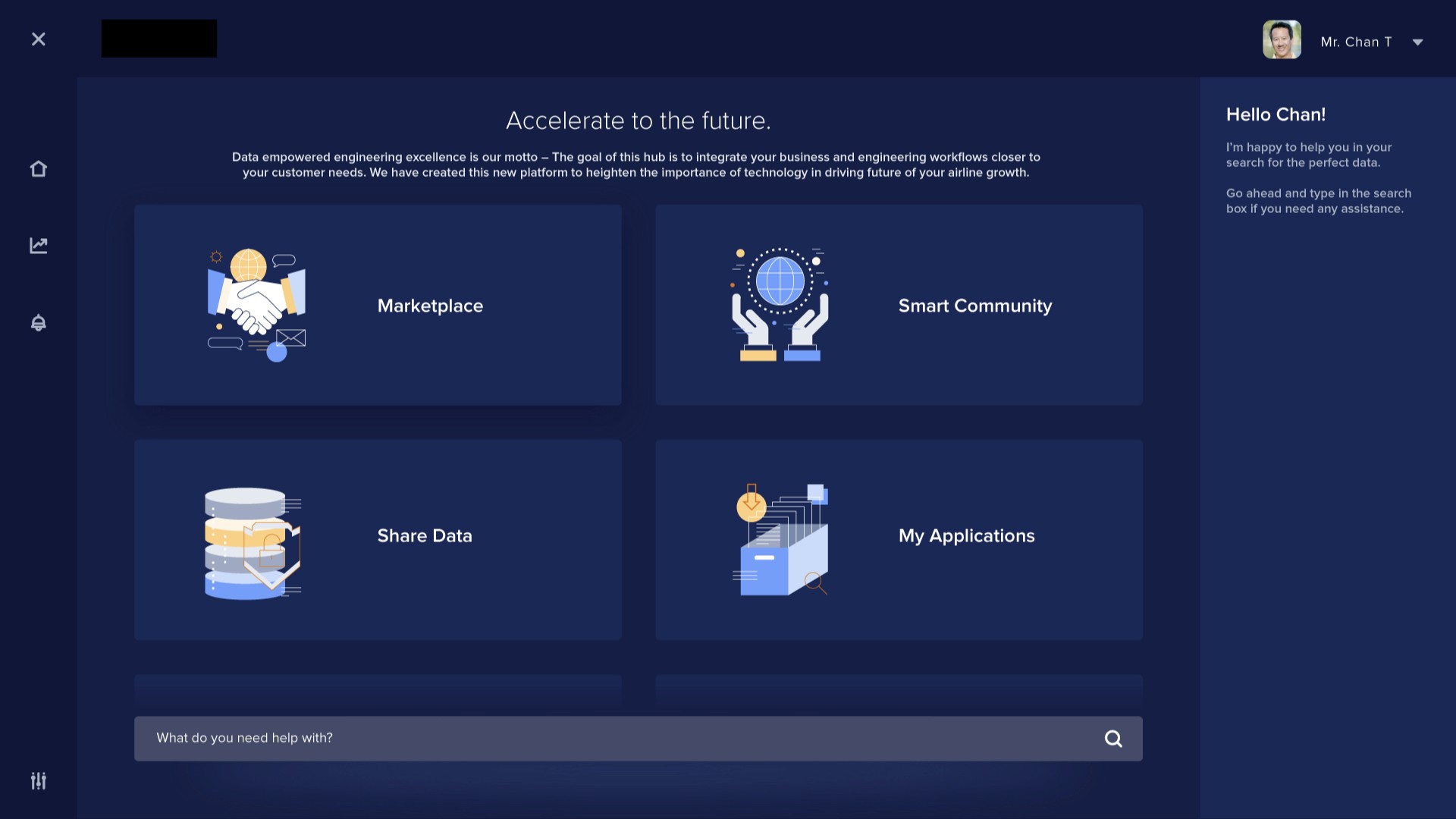Select the analytics chart icon
The image size is (1456, 819).
pyautogui.click(x=39, y=245)
